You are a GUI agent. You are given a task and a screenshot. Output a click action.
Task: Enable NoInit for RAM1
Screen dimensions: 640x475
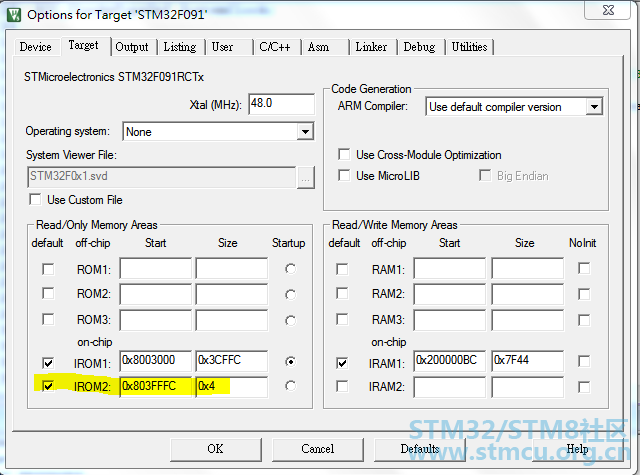pos(584,268)
